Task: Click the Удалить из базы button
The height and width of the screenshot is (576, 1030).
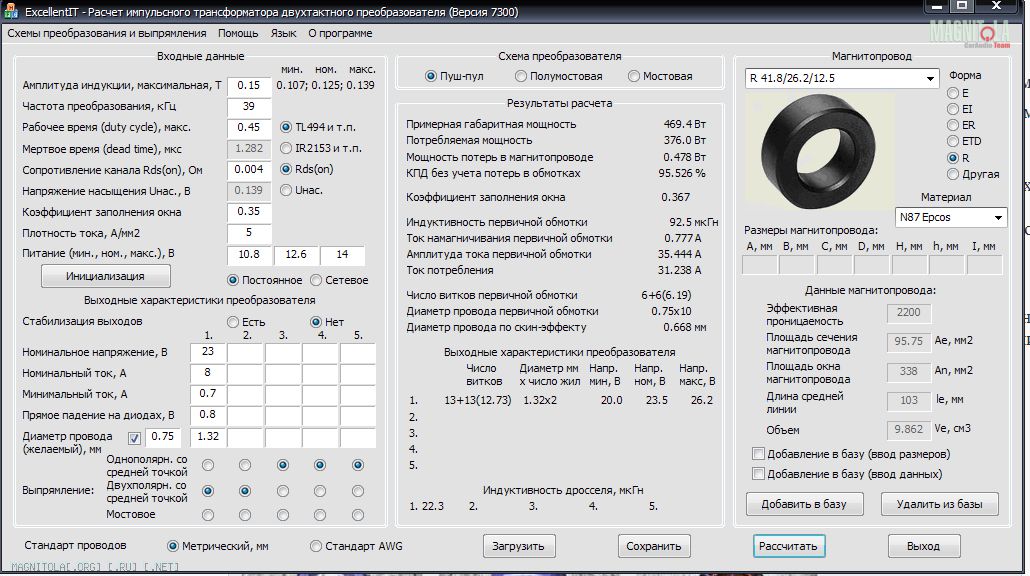Action: point(940,504)
